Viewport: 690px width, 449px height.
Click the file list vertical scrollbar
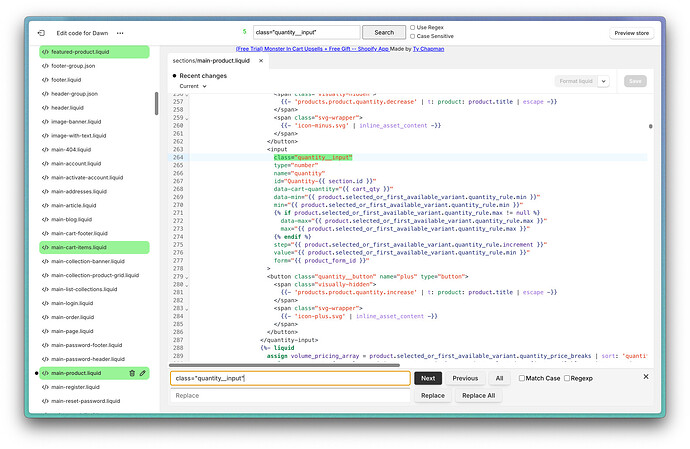click(x=156, y=103)
